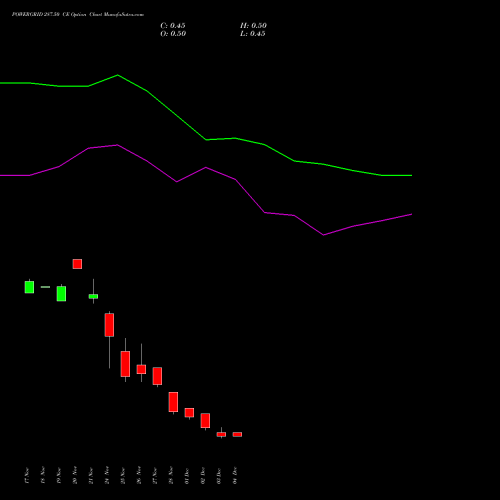Select the red candle for 25 Nov
500x500 pixels.
pyautogui.click(x=125, y=364)
